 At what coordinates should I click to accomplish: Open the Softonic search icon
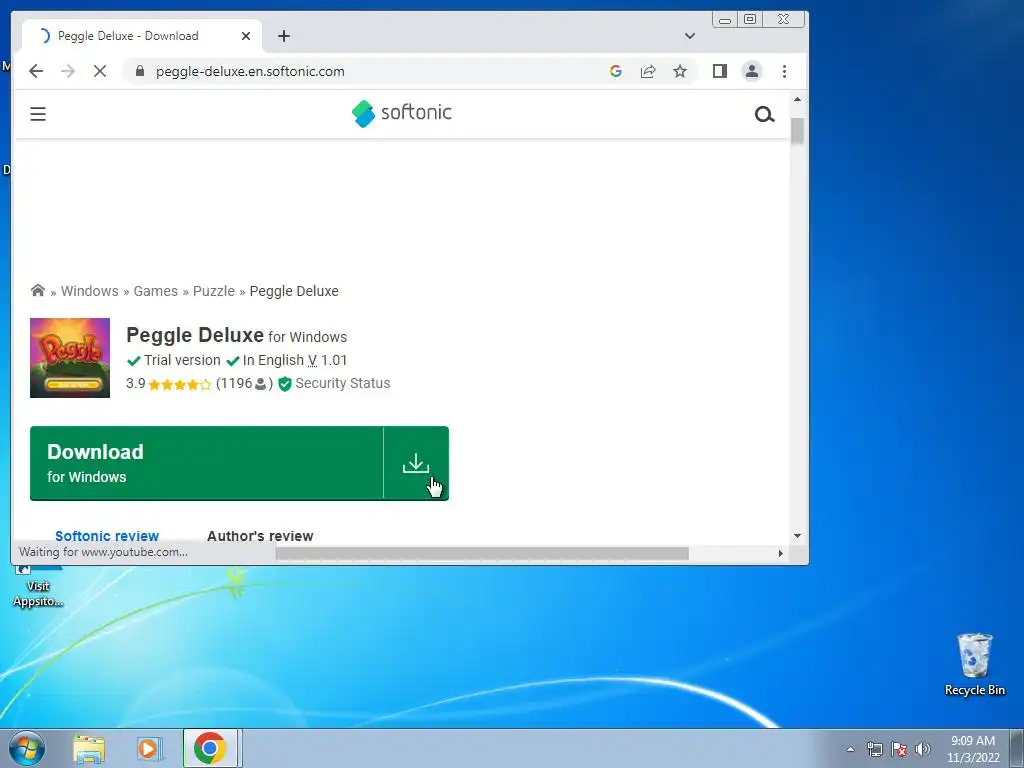tap(764, 115)
